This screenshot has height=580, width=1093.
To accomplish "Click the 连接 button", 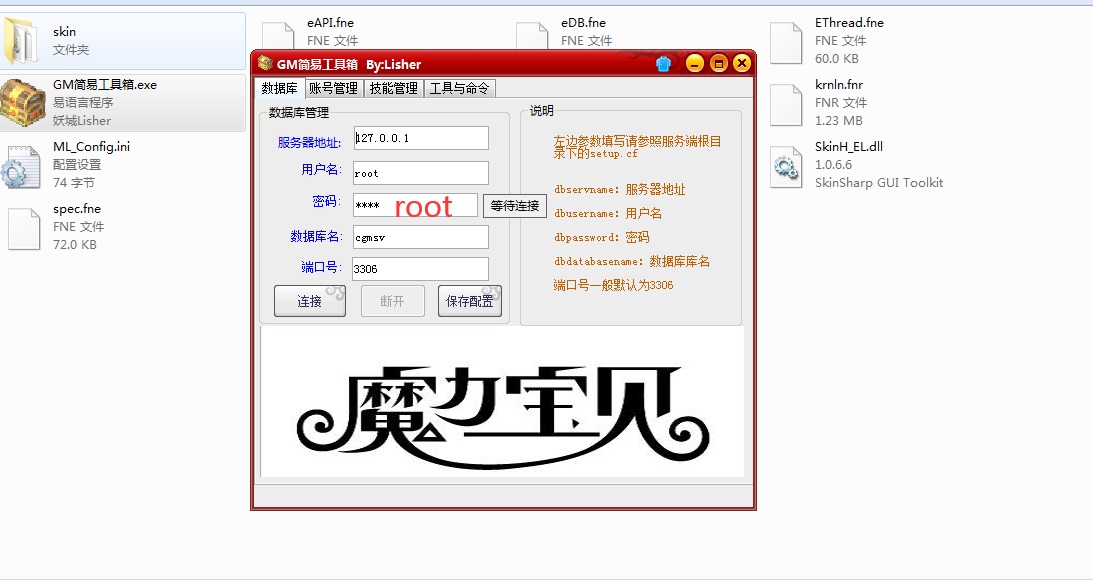I will (x=309, y=301).
